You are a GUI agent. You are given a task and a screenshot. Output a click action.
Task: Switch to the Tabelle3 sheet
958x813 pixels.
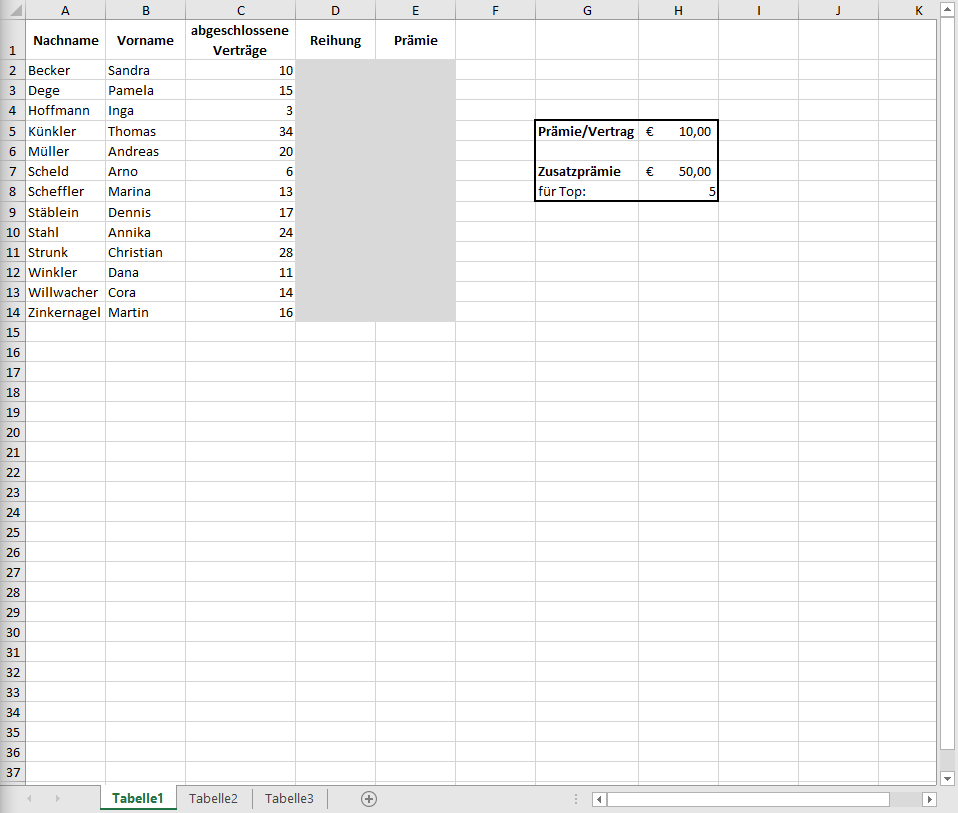(x=288, y=798)
